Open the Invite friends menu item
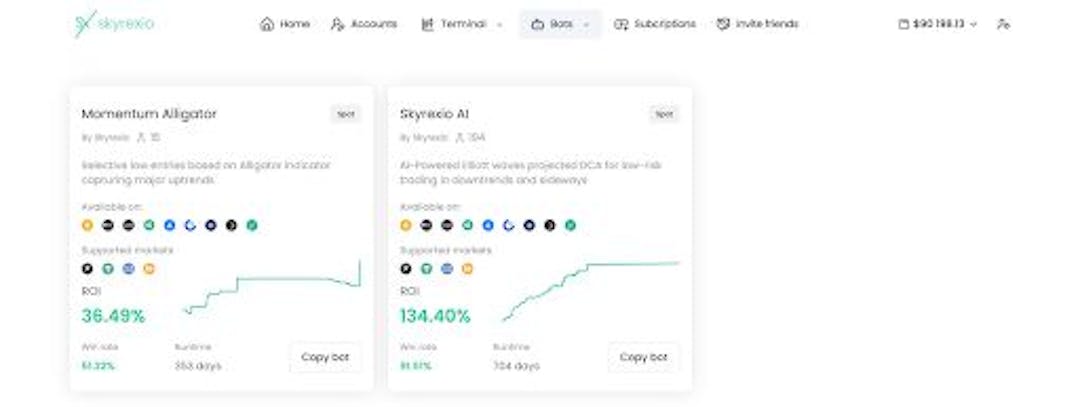Image resolution: width=1080 pixels, height=407 pixels. [757, 24]
